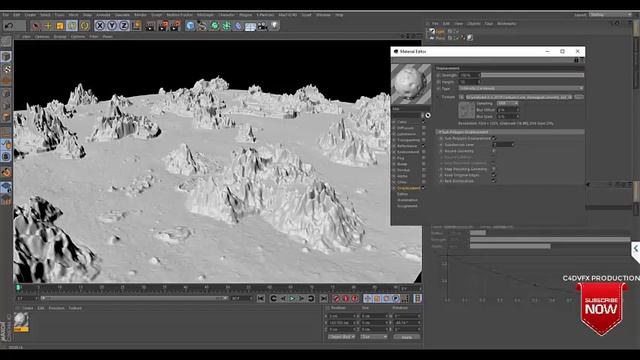The image size is (640, 360).
Task: Toggle the Keep Original Edges checkbox
Action: [493, 175]
